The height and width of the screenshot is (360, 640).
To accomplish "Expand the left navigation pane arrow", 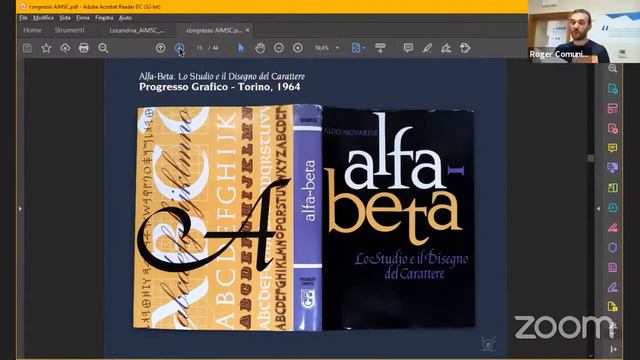I will point(20,209).
